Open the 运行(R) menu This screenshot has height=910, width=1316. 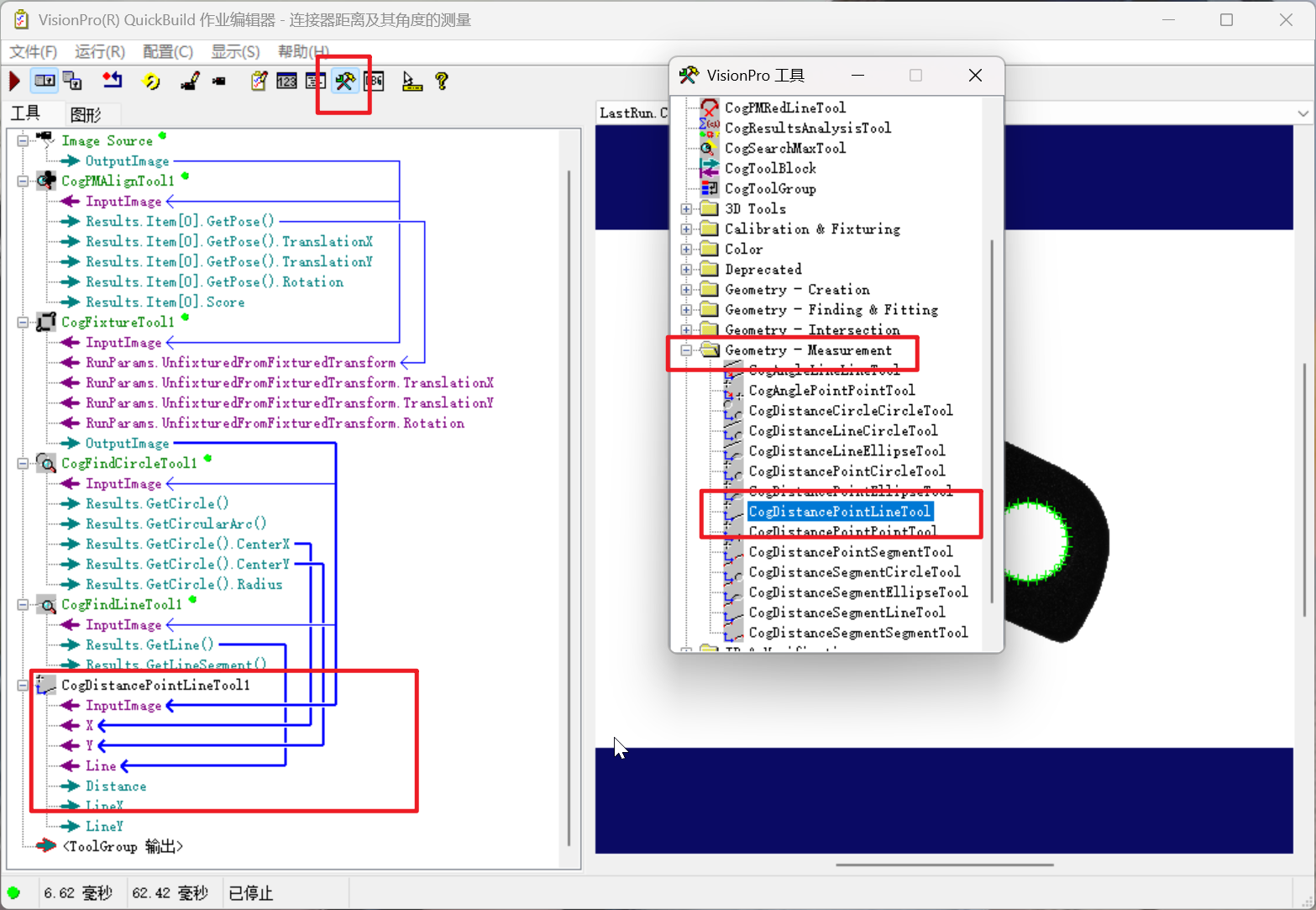(100, 51)
